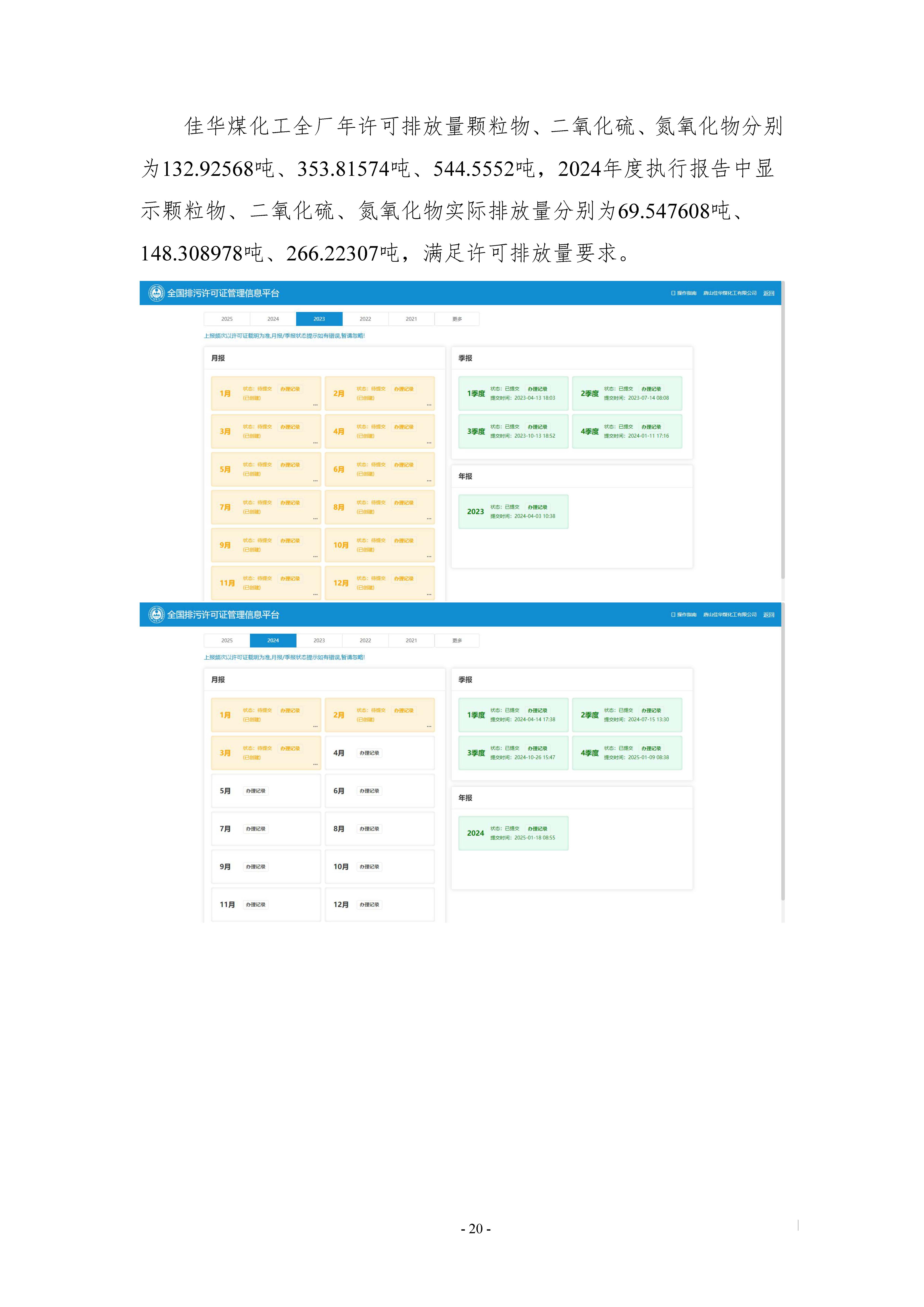
Task: Open 办理记录 for 3季度 submitted 2023-10-13
Action: (538, 427)
